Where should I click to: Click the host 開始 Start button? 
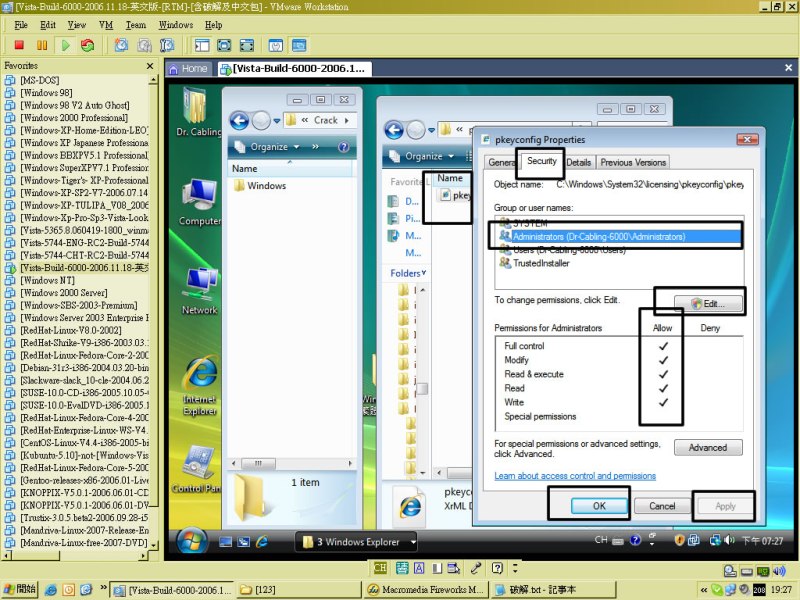coord(20,589)
